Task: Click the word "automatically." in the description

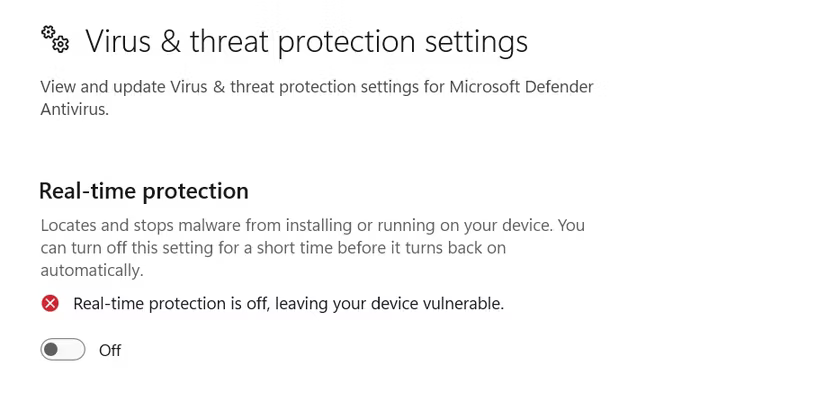Action: [92, 271]
